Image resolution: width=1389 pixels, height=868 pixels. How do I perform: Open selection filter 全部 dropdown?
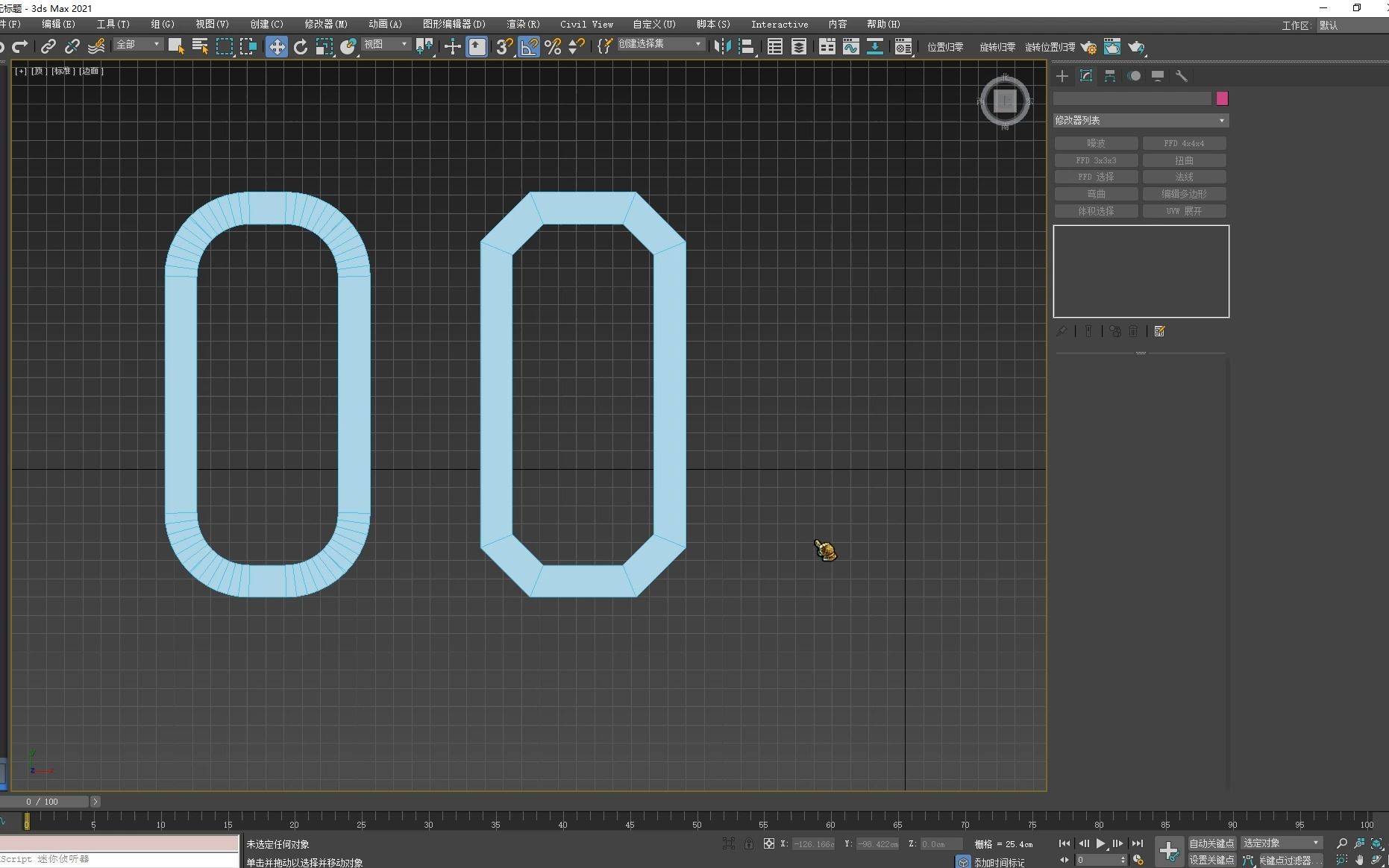point(138,45)
